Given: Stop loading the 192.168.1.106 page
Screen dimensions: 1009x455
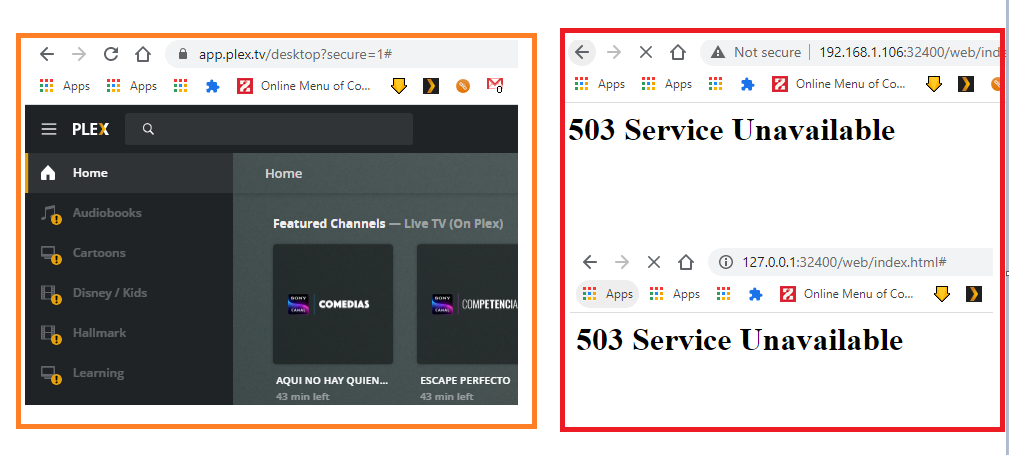Looking at the screenshot, I should (645, 52).
